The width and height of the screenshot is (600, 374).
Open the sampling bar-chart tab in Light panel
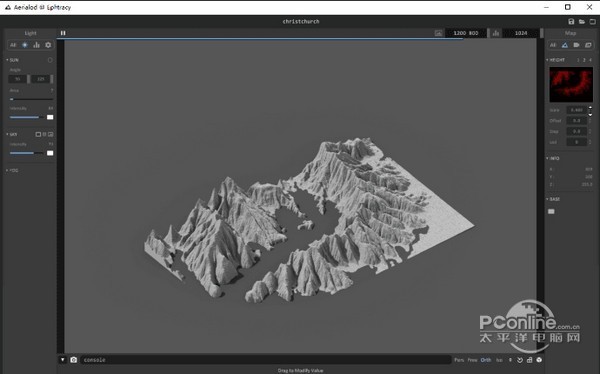(36, 45)
